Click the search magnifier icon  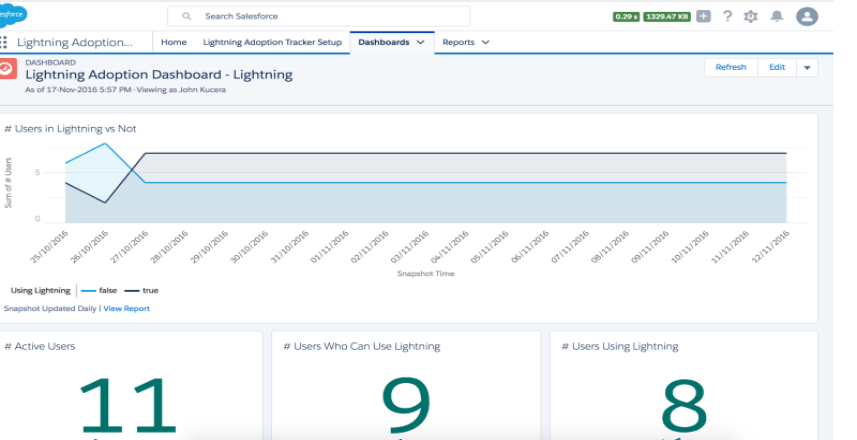[186, 16]
